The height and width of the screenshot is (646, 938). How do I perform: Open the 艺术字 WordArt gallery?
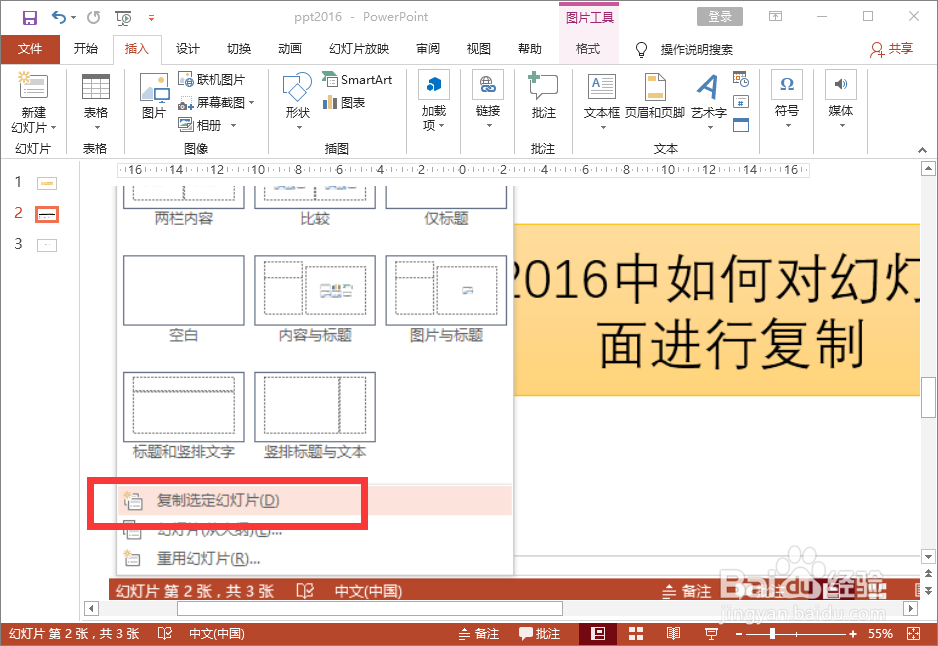coord(709,102)
